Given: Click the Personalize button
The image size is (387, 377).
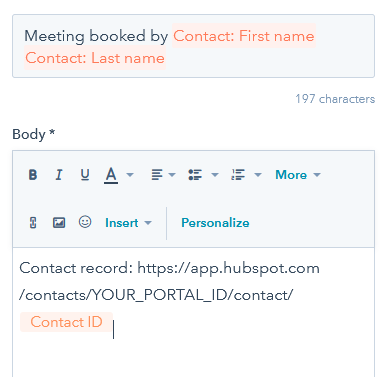Looking at the screenshot, I should (x=215, y=223).
